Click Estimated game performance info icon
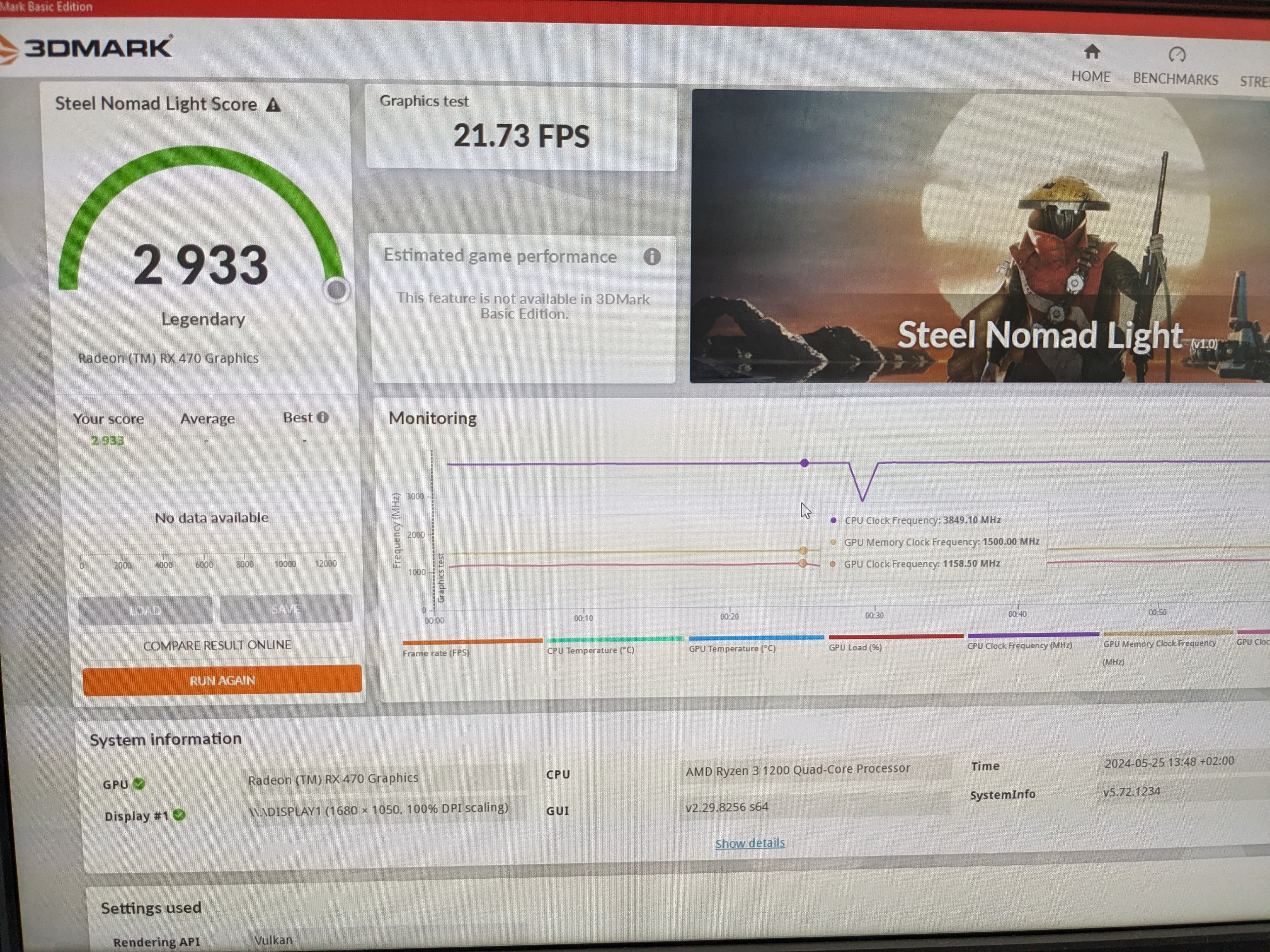Viewport: 1270px width, 952px height. tap(652, 257)
